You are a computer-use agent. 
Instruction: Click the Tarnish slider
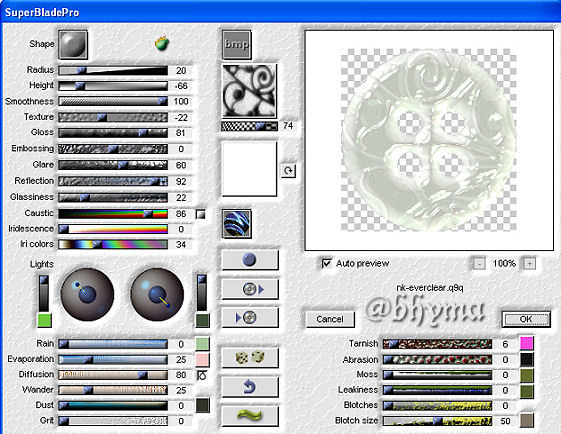(x=437, y=344)
